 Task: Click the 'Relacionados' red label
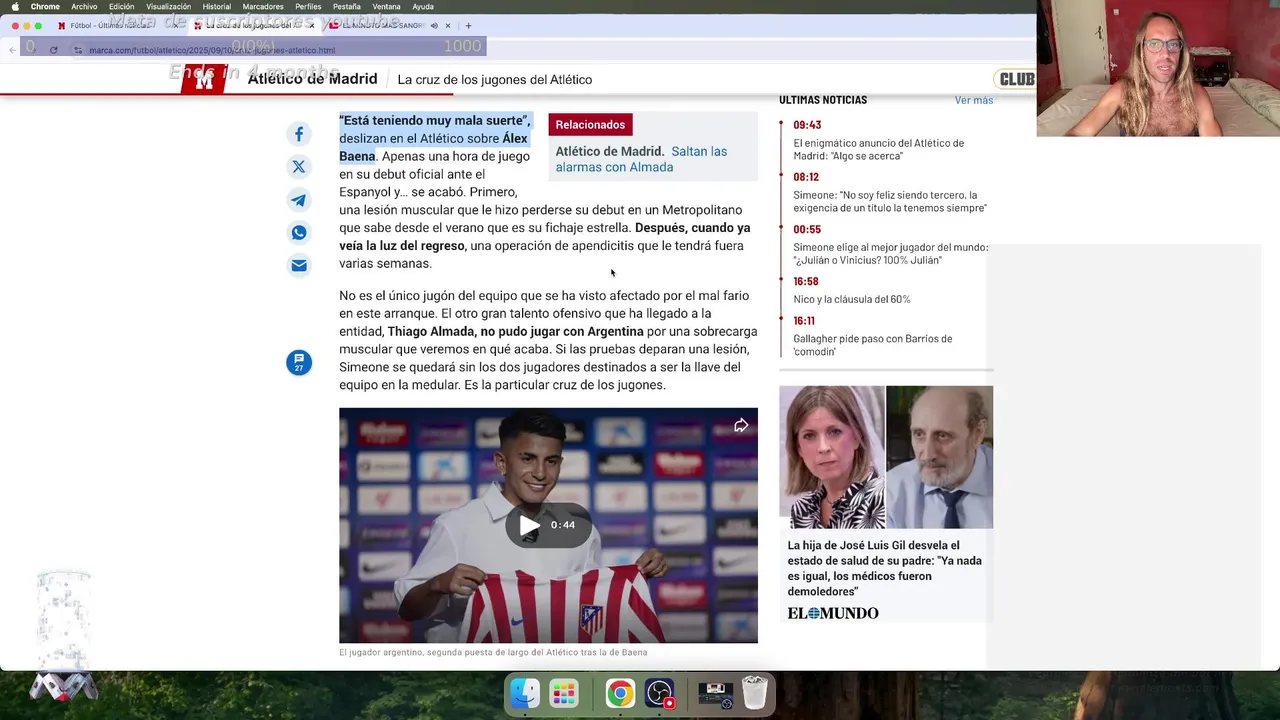pyautogui.click(x=590, y=125)
